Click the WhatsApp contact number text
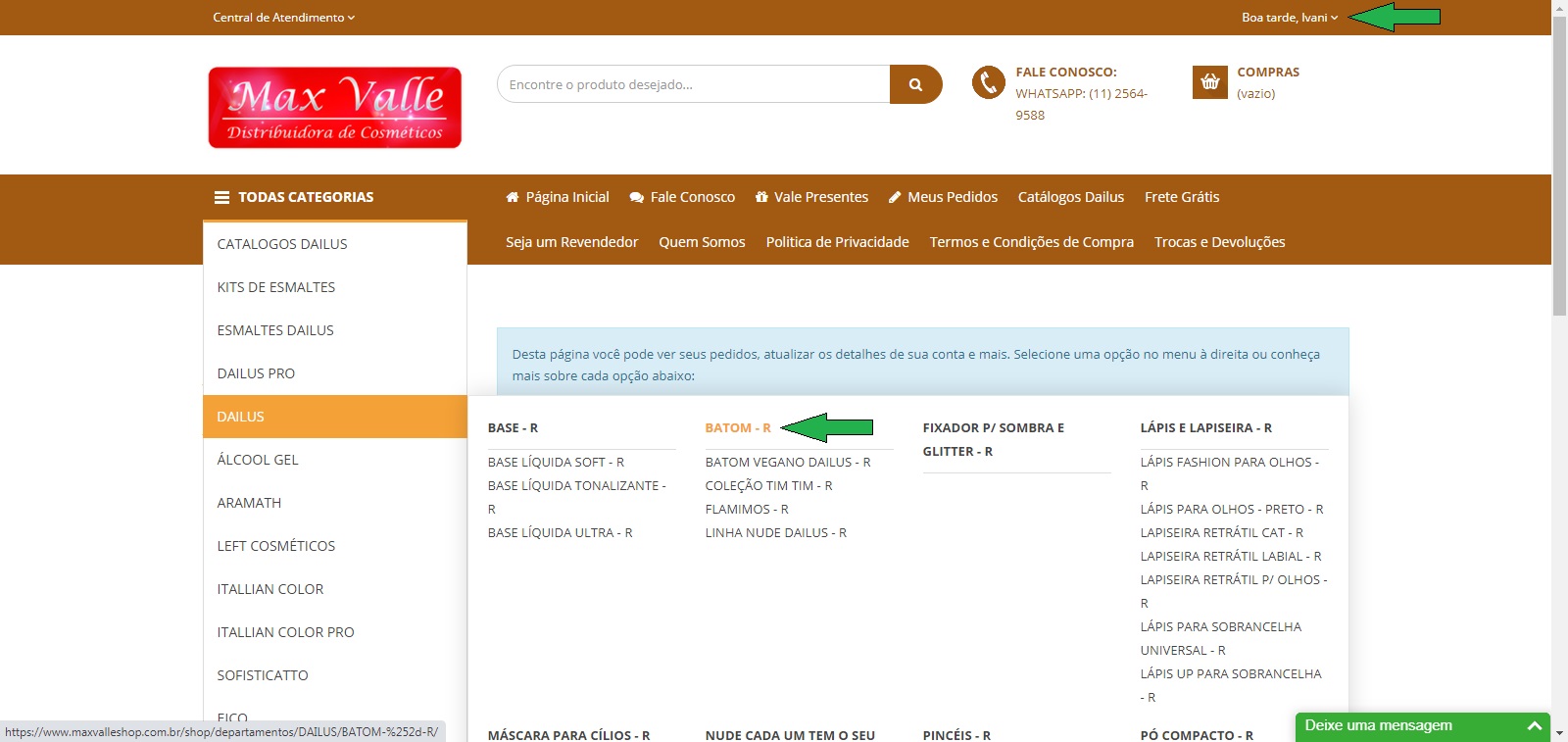1568x742 pixels. tap(1082, 104)
